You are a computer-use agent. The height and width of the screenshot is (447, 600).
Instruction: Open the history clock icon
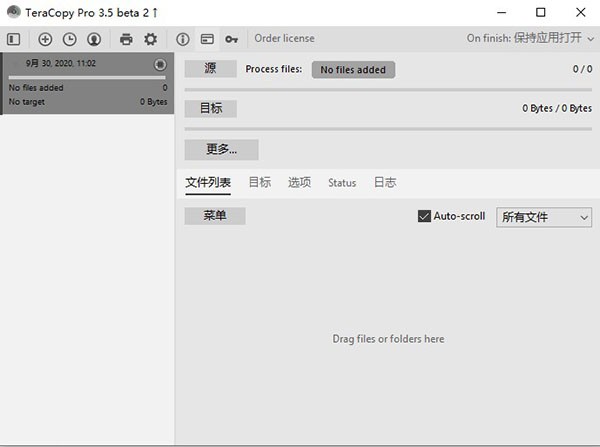pyautogui.click(x=69, y=39)
